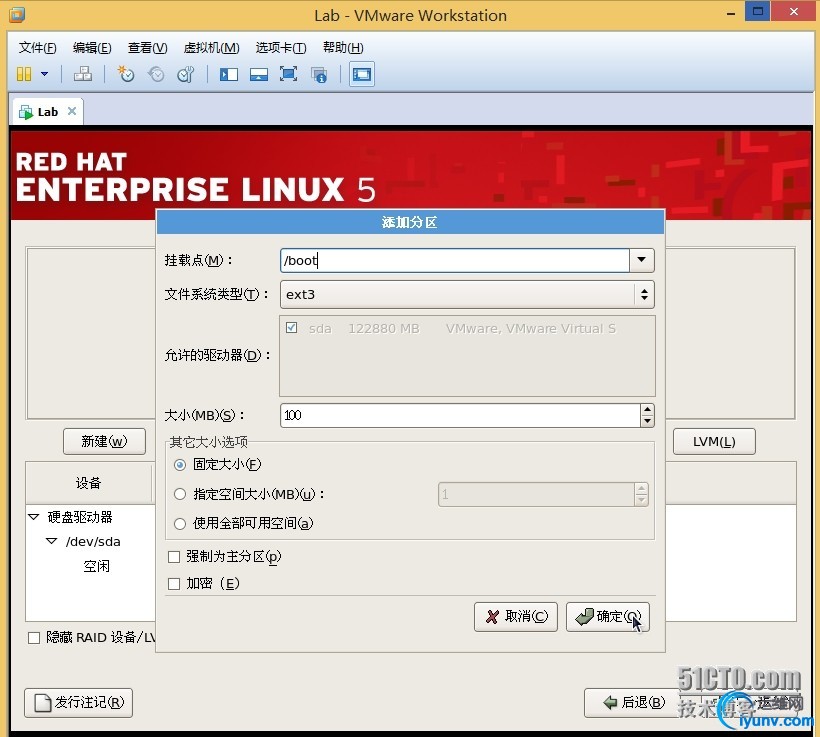Open the 发行注记(R) release notes button

(x=78, y=702)
